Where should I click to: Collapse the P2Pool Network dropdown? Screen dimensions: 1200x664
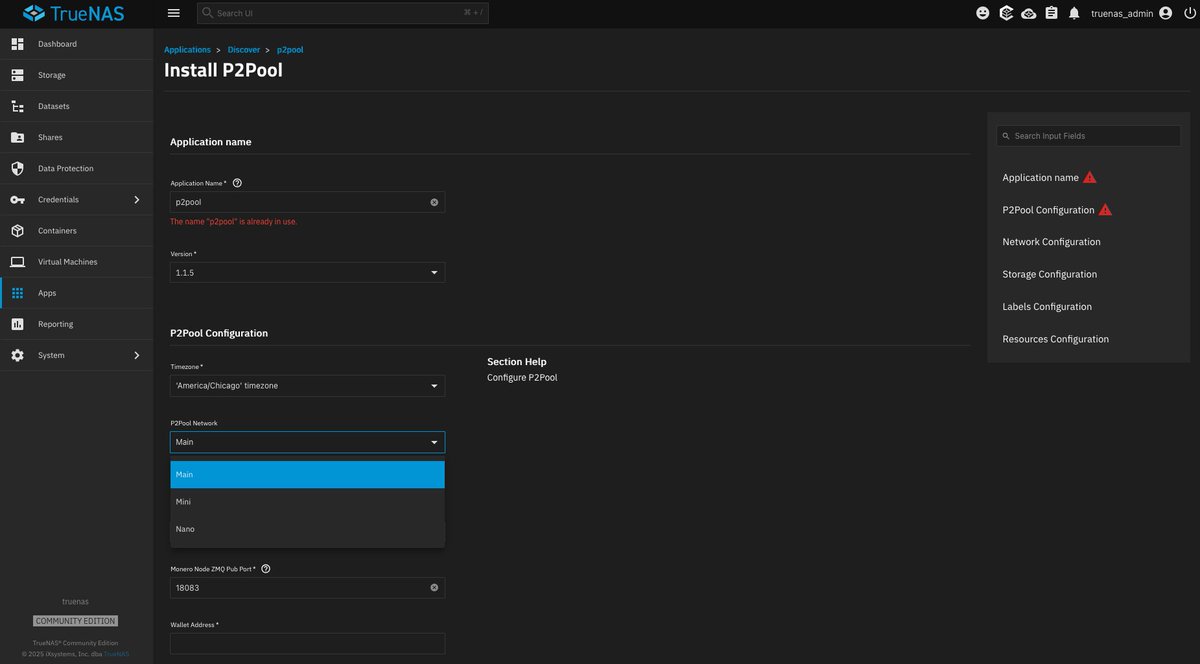pyautogui.click(x=307, y=442)
